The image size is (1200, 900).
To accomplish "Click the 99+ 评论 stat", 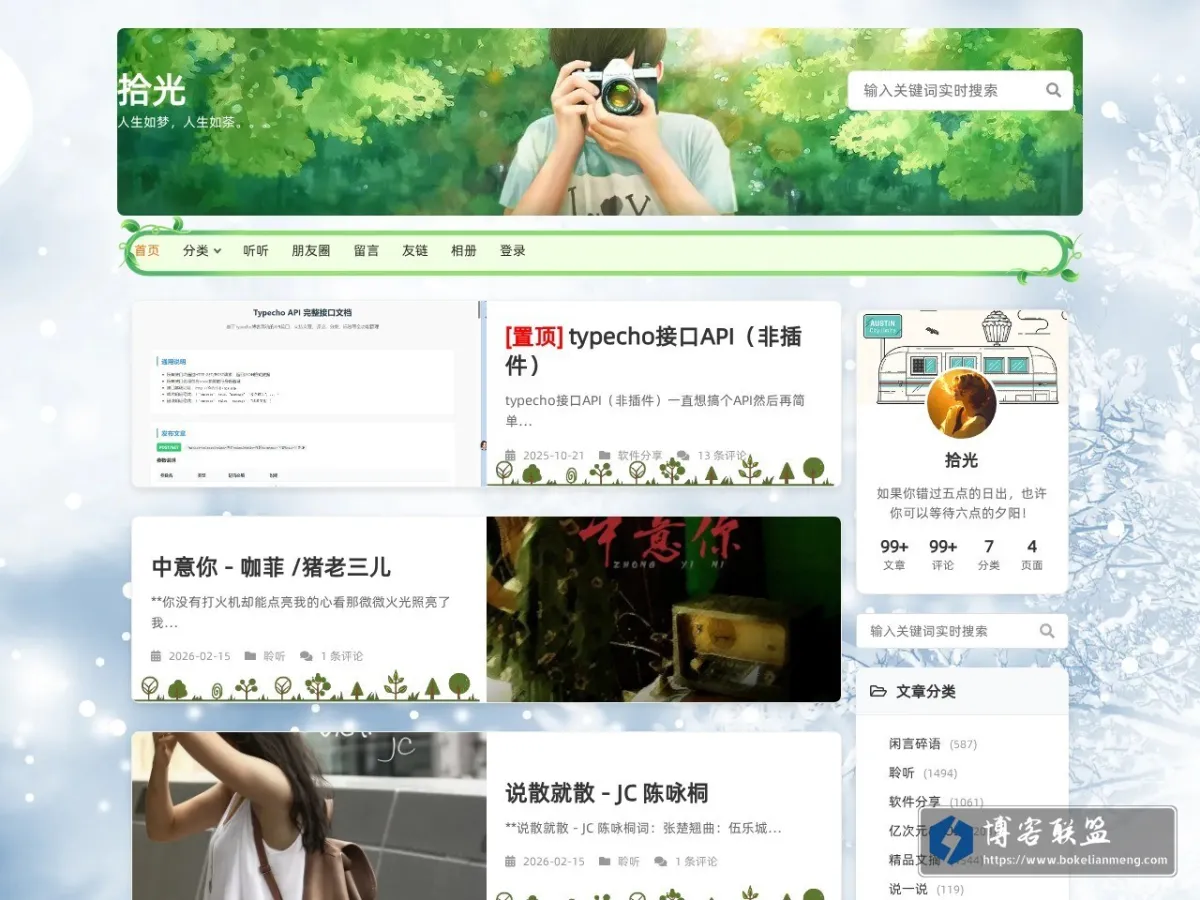I will pyautogui.click(x=943, y=555).
